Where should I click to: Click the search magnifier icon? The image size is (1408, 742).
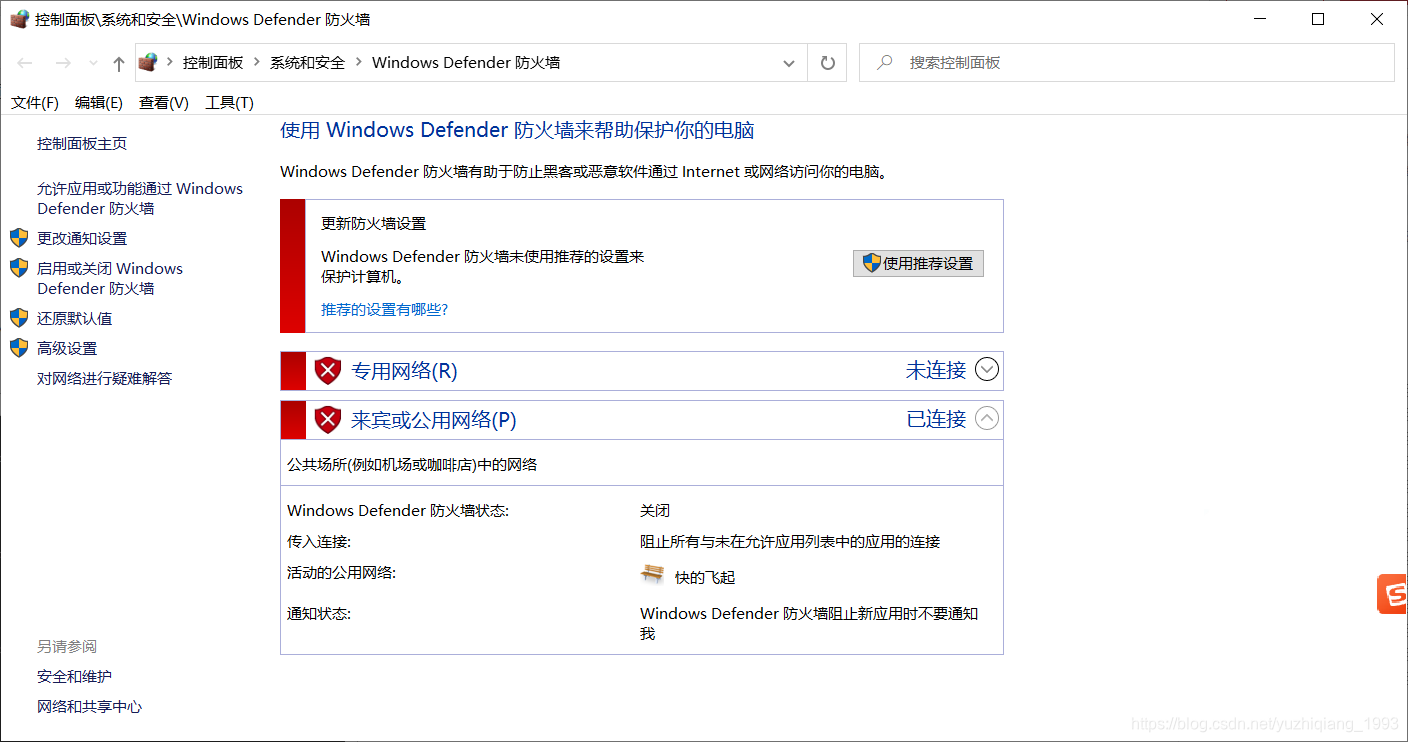click(x=884, y=62)
